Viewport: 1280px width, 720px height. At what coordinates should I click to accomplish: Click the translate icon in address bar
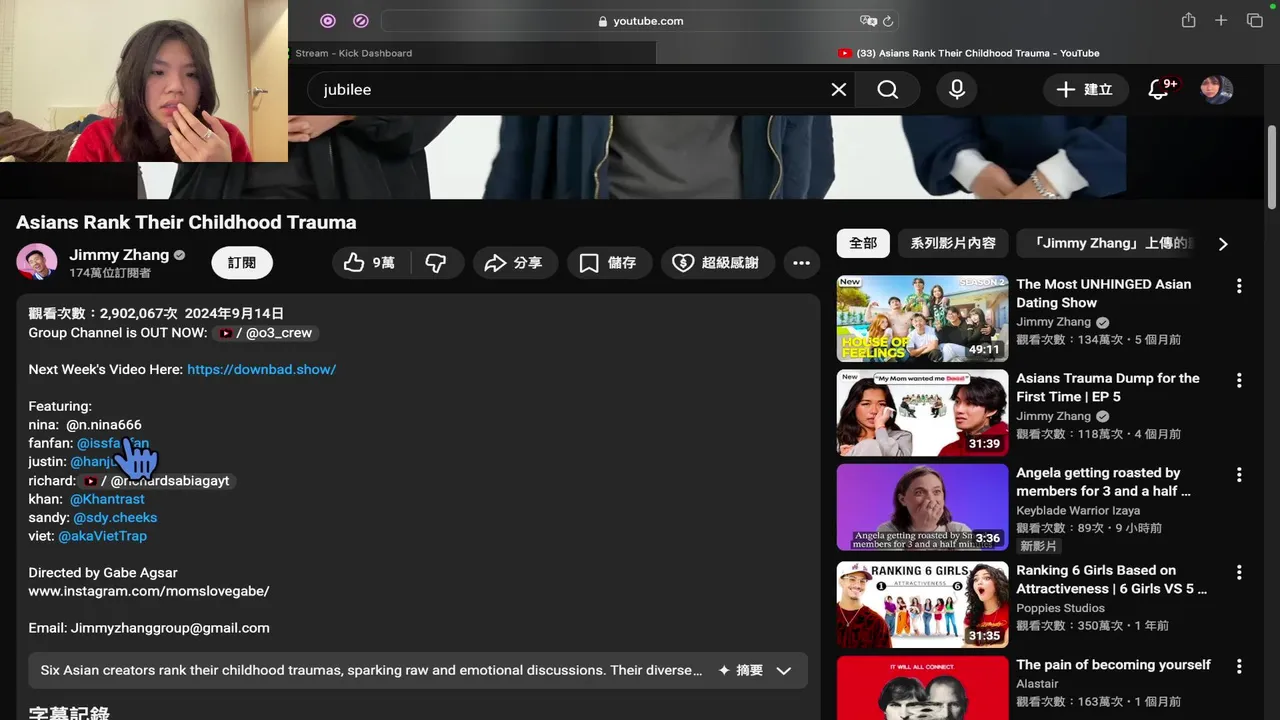[x=868, y=21]
